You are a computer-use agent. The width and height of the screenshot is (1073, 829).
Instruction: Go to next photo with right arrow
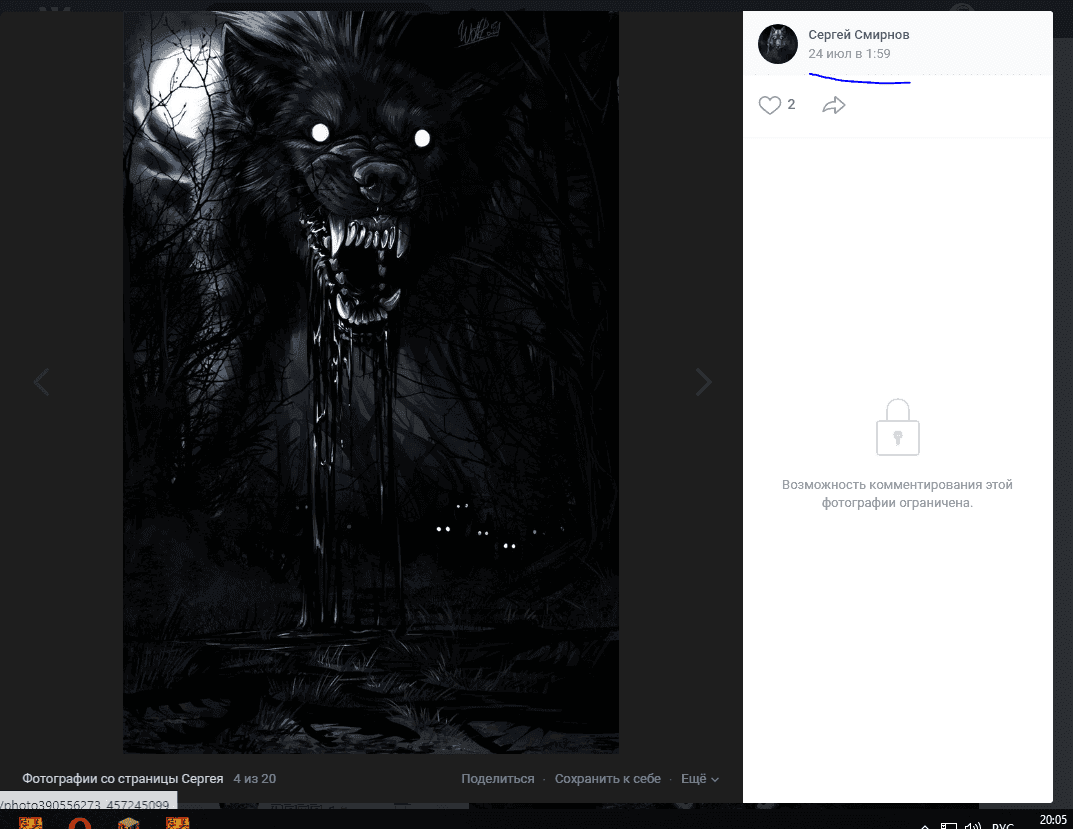pos(704,382)
